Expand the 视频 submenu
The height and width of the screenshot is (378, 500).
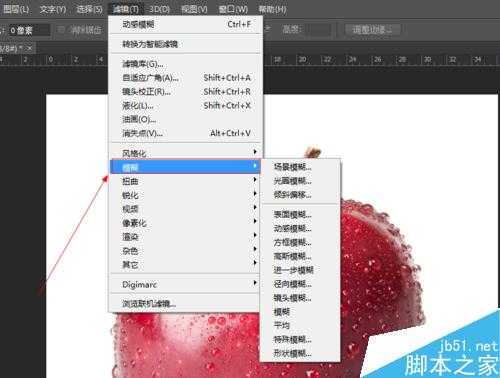186,209
